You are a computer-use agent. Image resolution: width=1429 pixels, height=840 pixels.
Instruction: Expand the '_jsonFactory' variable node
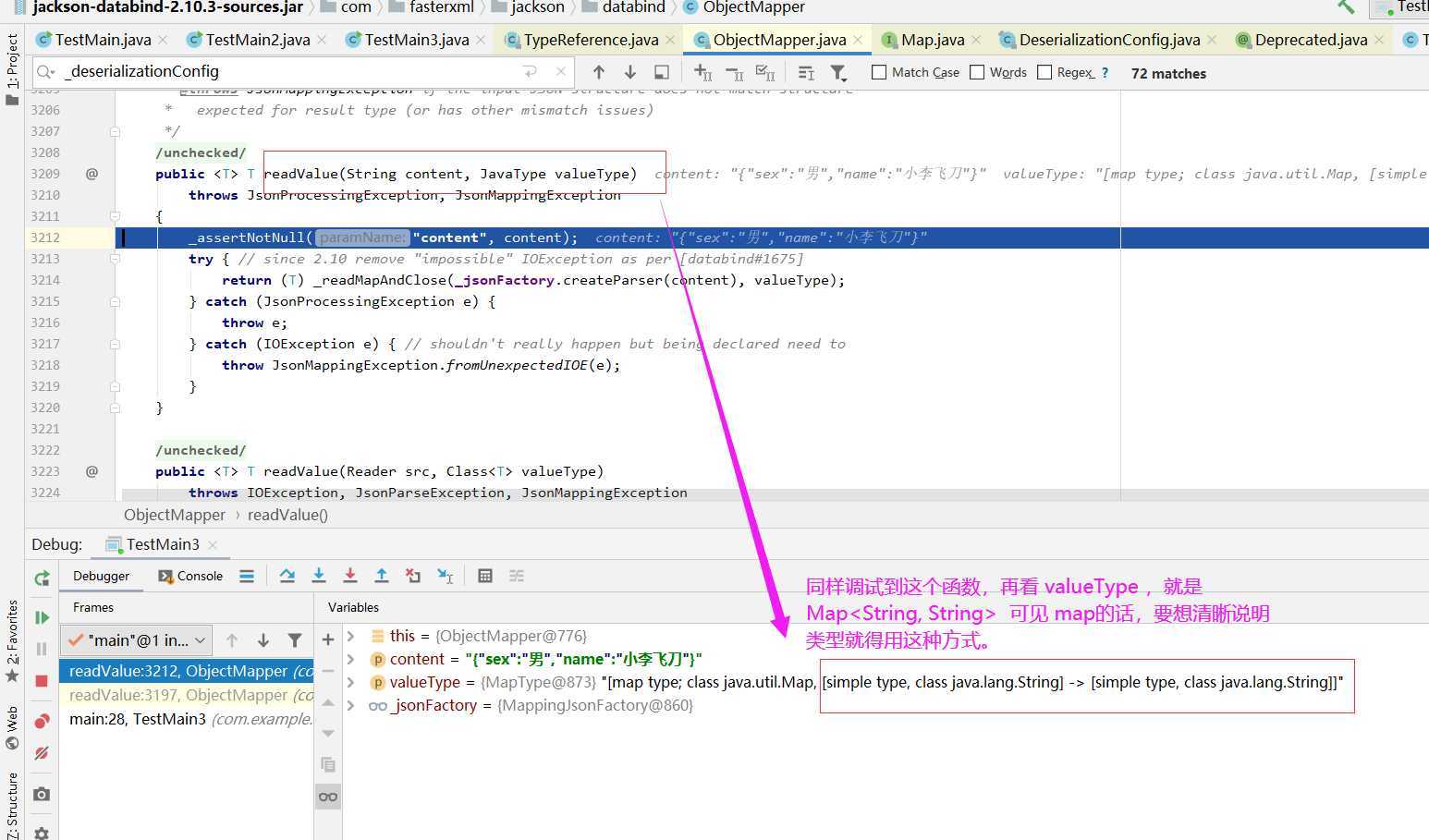pos(351,705)
